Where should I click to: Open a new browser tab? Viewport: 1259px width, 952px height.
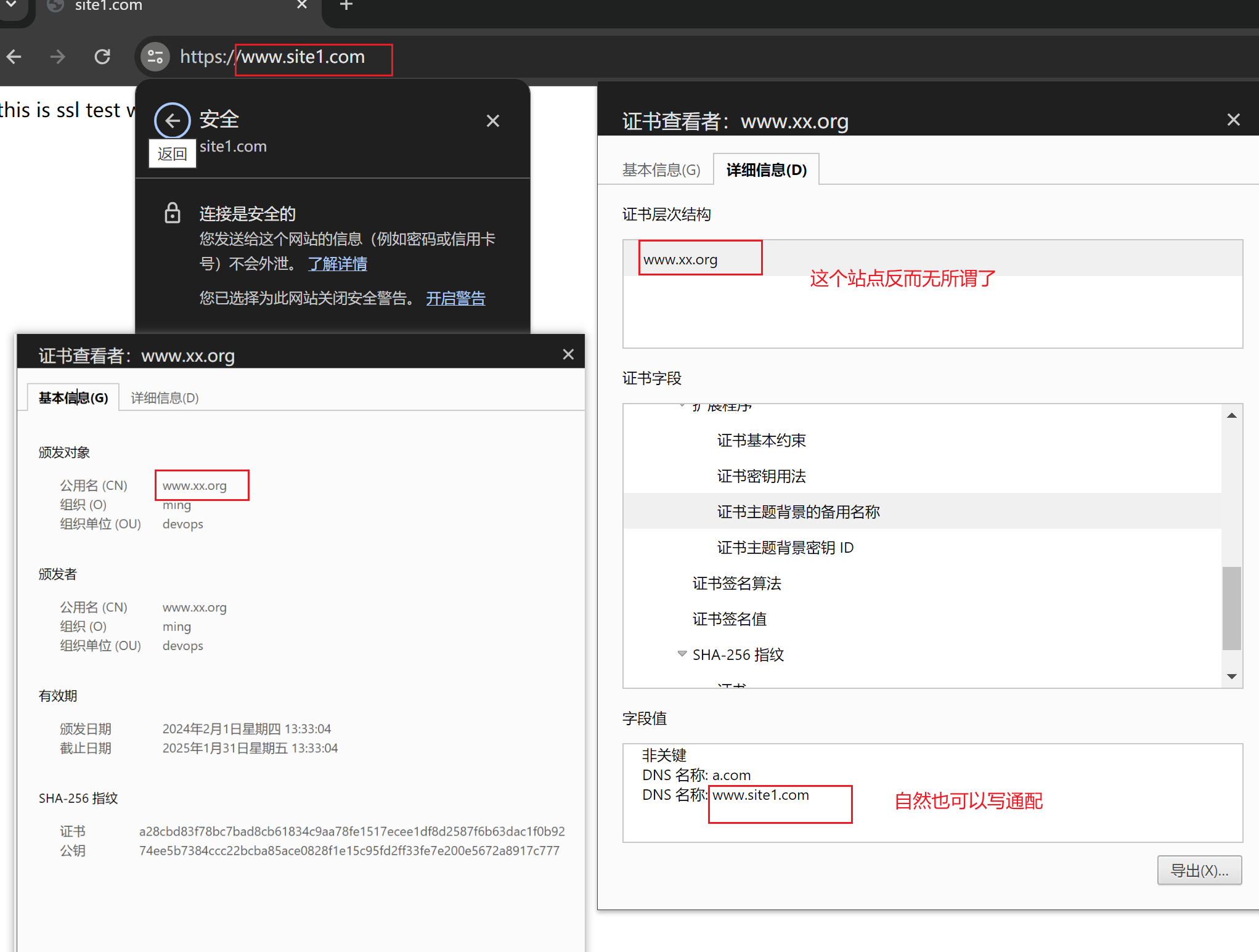pyautogui.click(x=346, y=6)
